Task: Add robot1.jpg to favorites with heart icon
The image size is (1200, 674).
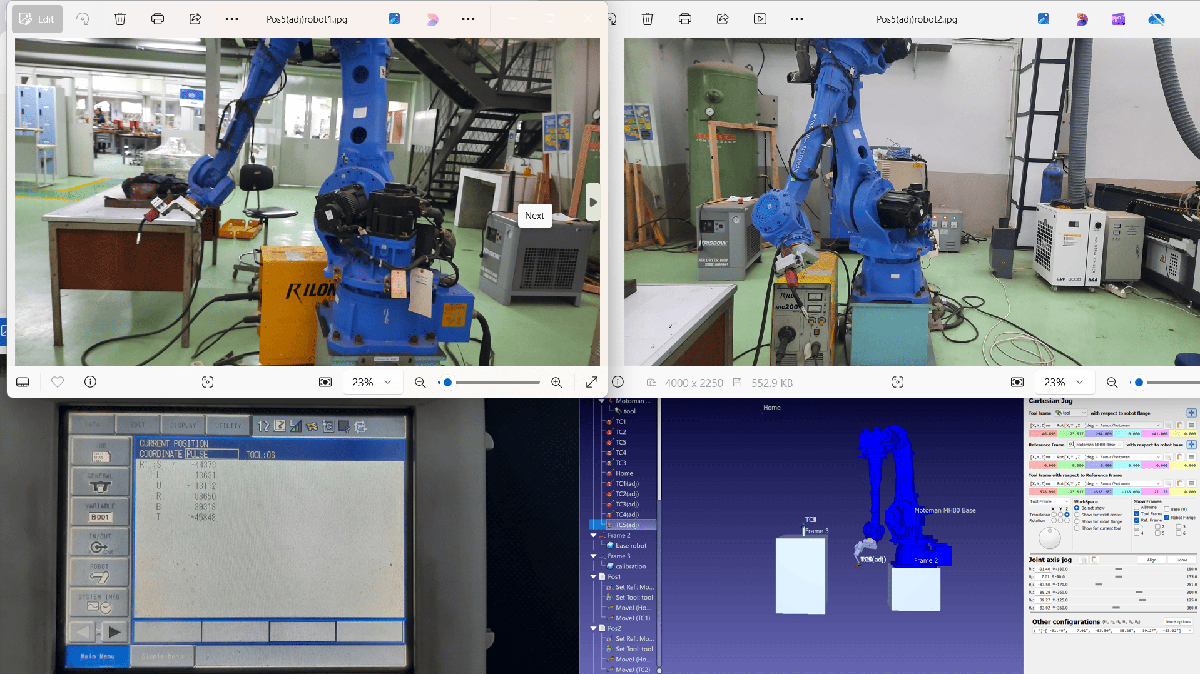Action: pyautogui.click(x=57, y=382)
